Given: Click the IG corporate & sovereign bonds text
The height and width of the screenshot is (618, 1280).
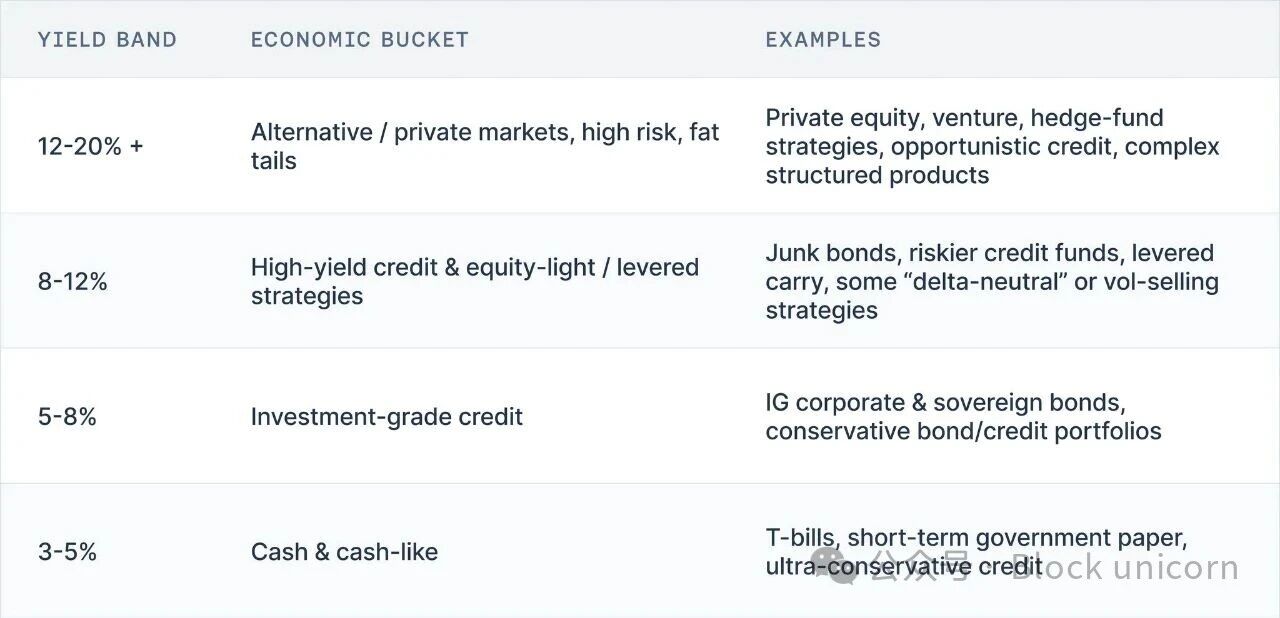Looking at the screenshot, I should pyautogui.click(x=945, y=403).
